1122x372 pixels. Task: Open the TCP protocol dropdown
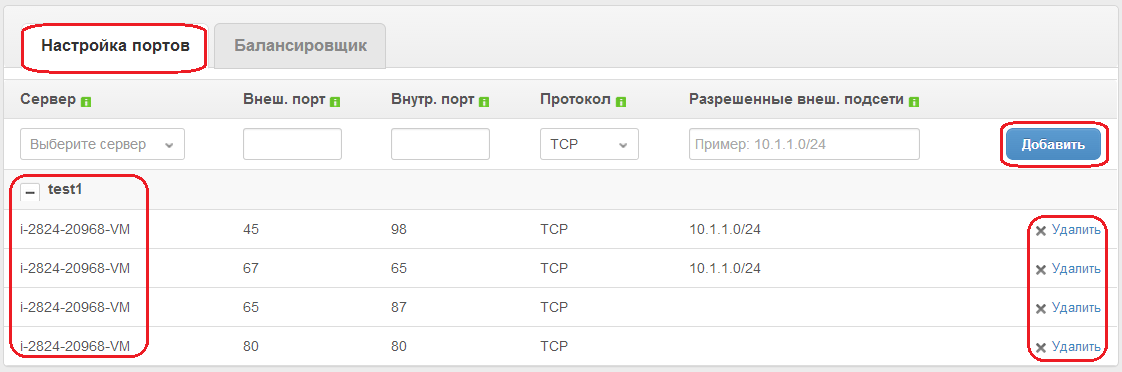589,144
